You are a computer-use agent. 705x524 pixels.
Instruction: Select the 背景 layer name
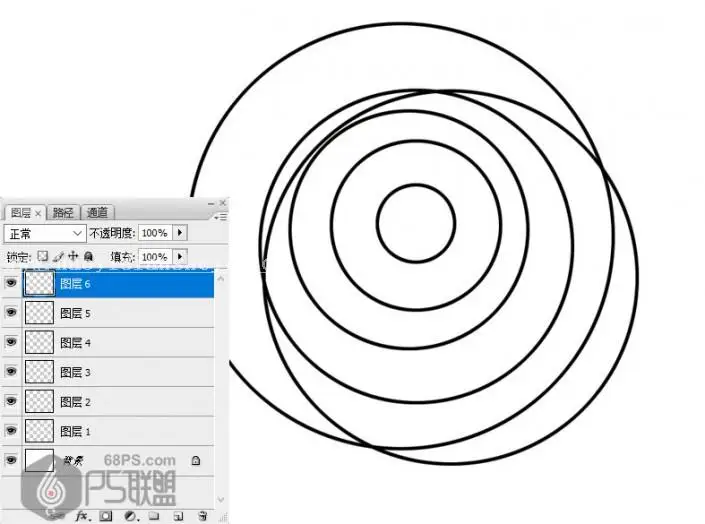(72, 460)
